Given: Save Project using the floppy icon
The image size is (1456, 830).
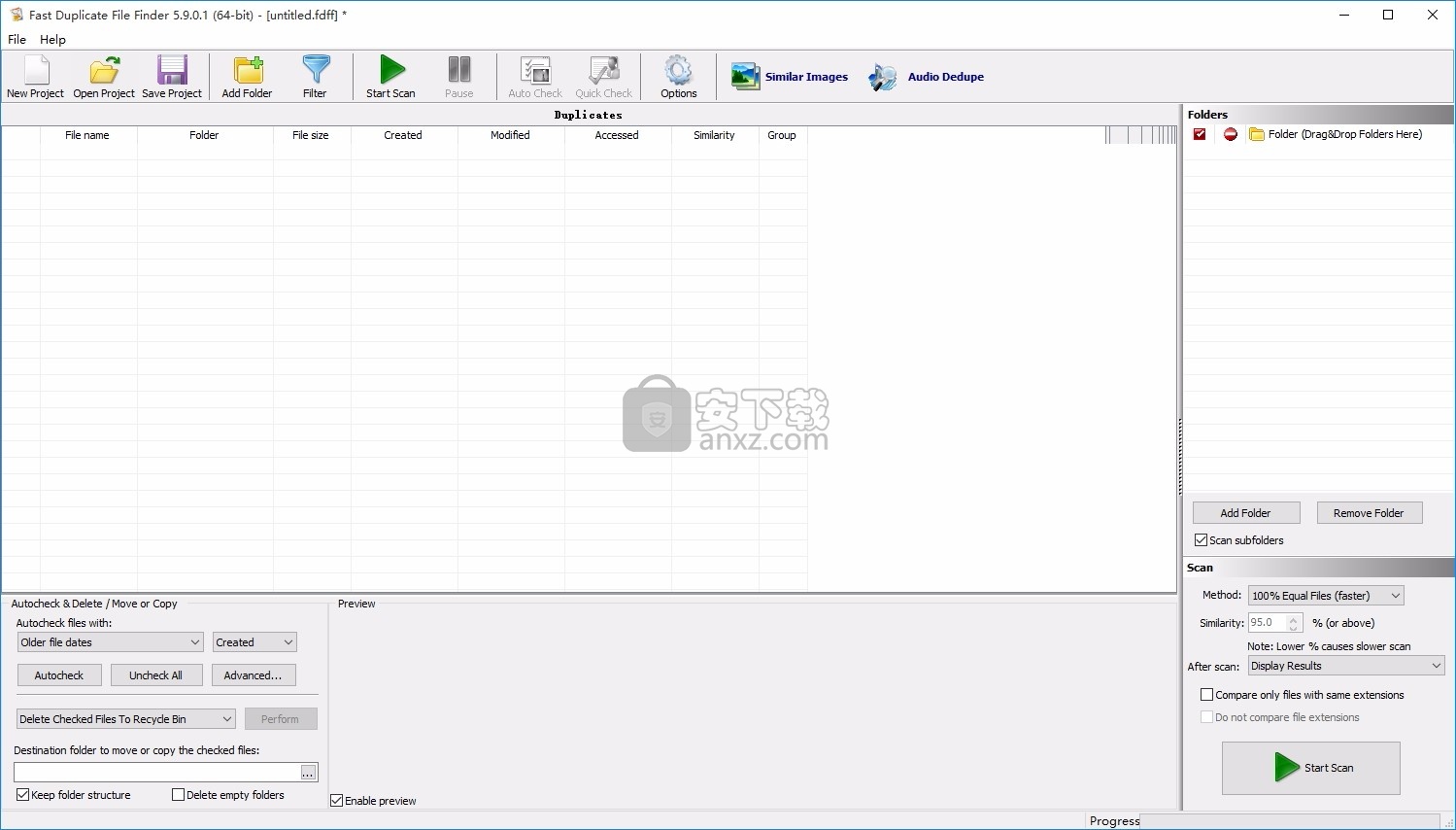Looking at the screenshot, I should tap(172, 77).
